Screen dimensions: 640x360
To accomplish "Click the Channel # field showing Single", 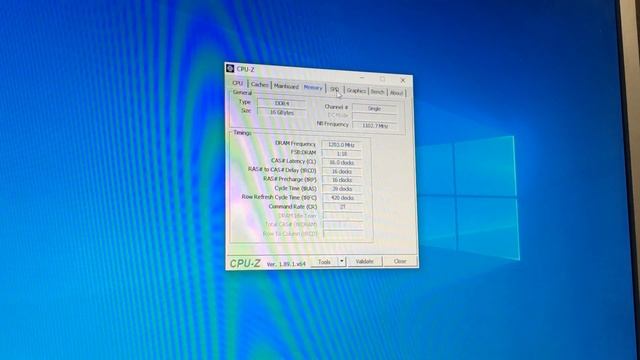I will 374,109.
